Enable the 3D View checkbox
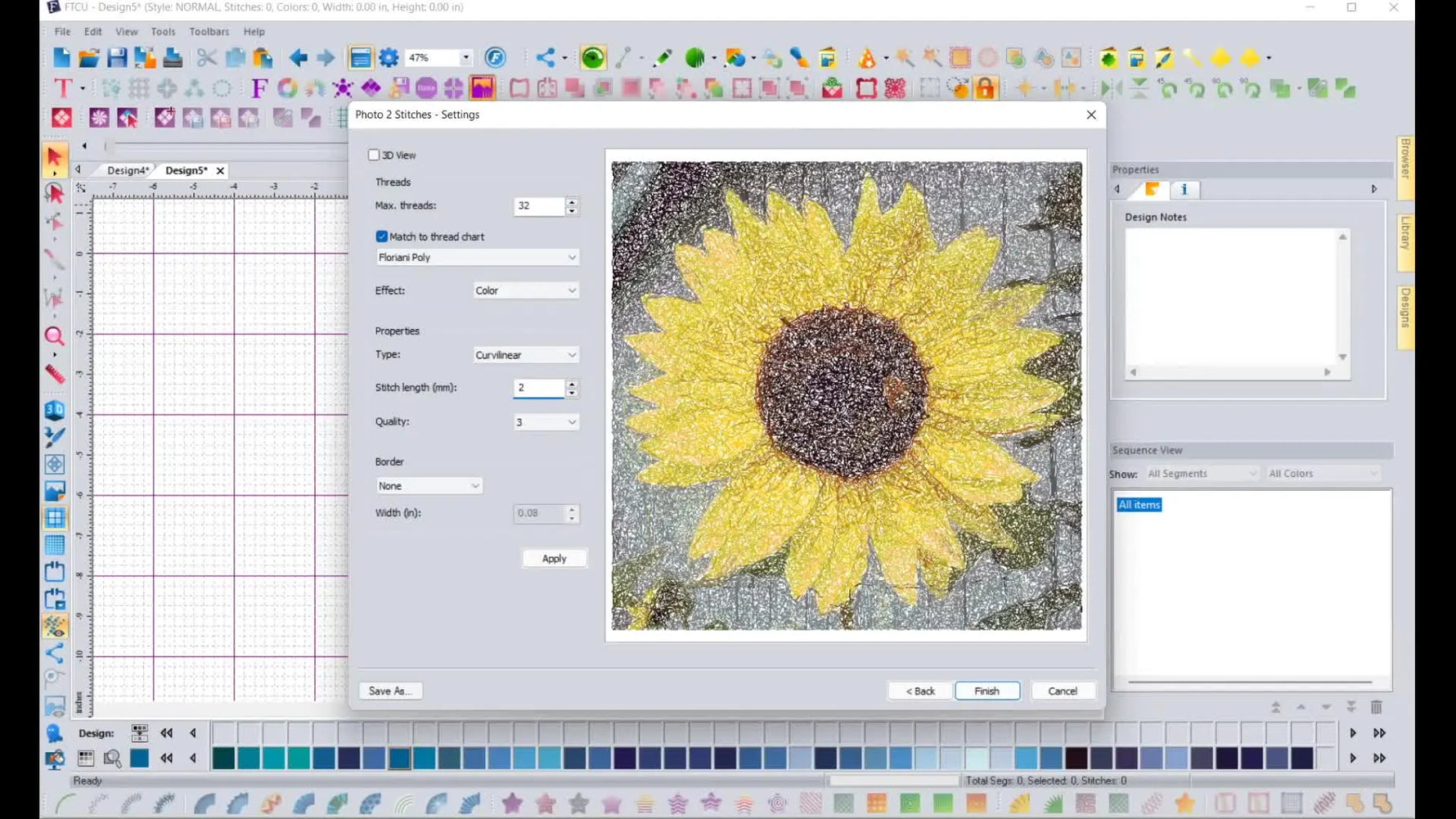Viewport: 1456px width, 819px height. pyautogui.click(x=374, y=155)
